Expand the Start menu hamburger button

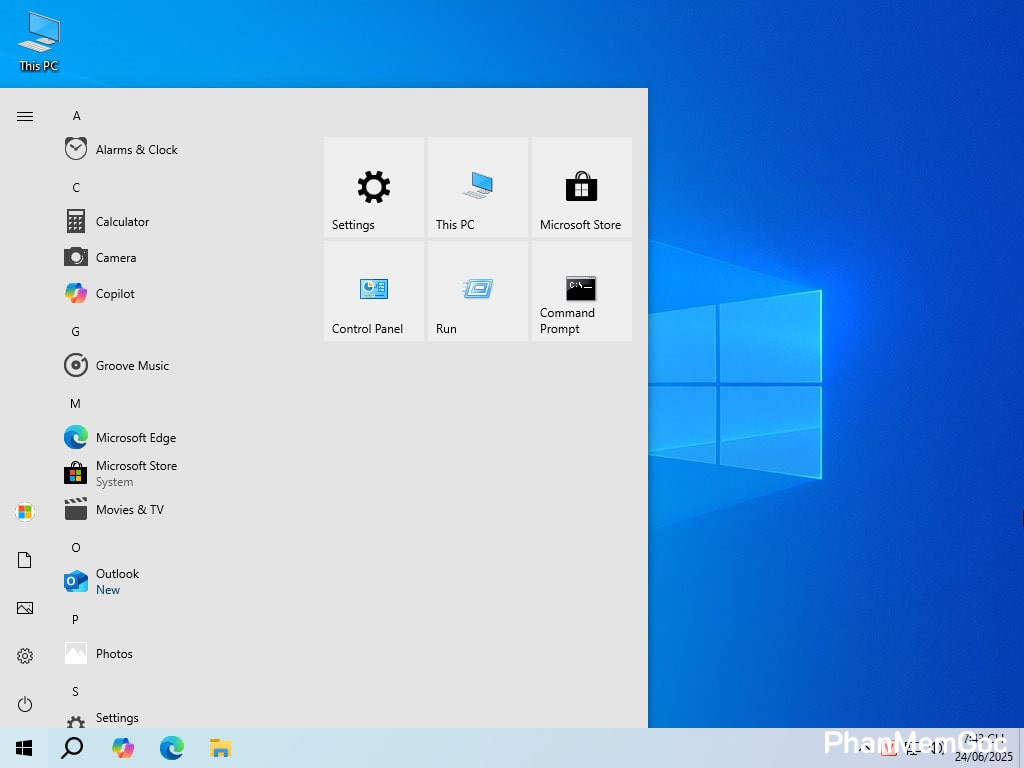(25, 117)
